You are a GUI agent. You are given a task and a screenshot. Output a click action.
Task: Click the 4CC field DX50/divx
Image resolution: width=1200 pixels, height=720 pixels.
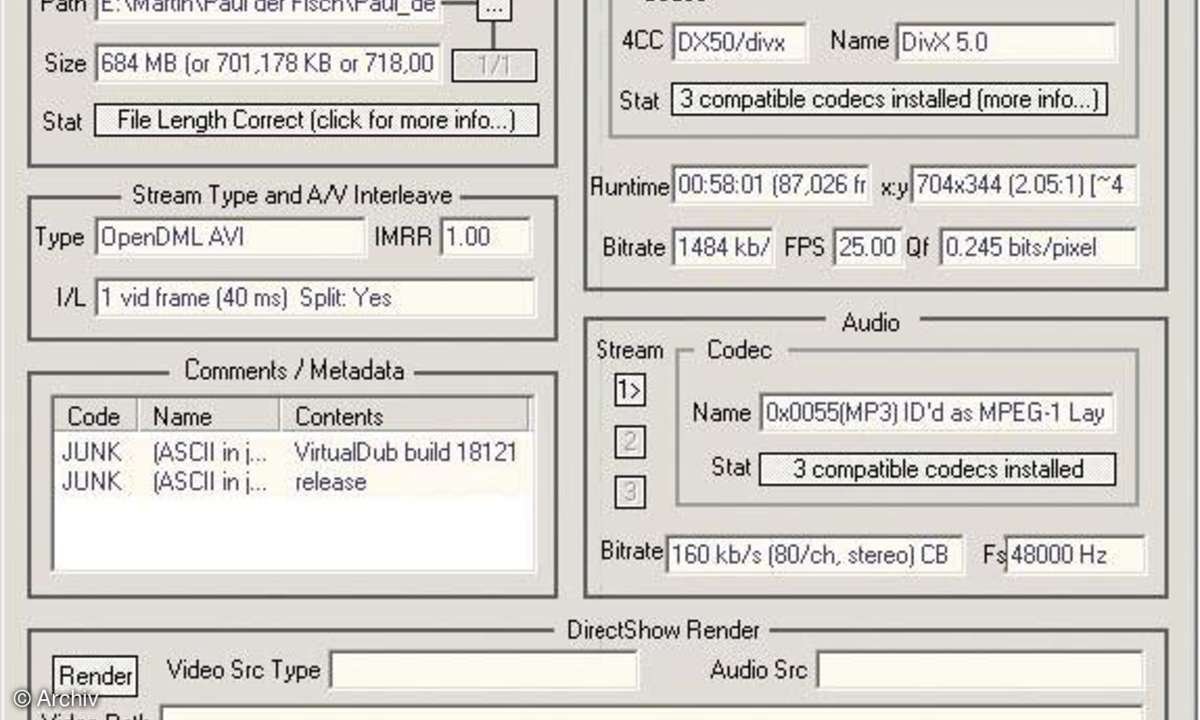tap(739, 43)
